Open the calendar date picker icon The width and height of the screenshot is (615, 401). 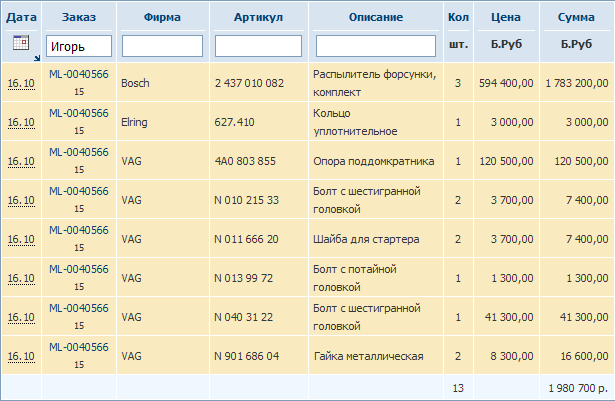[20, 42]
